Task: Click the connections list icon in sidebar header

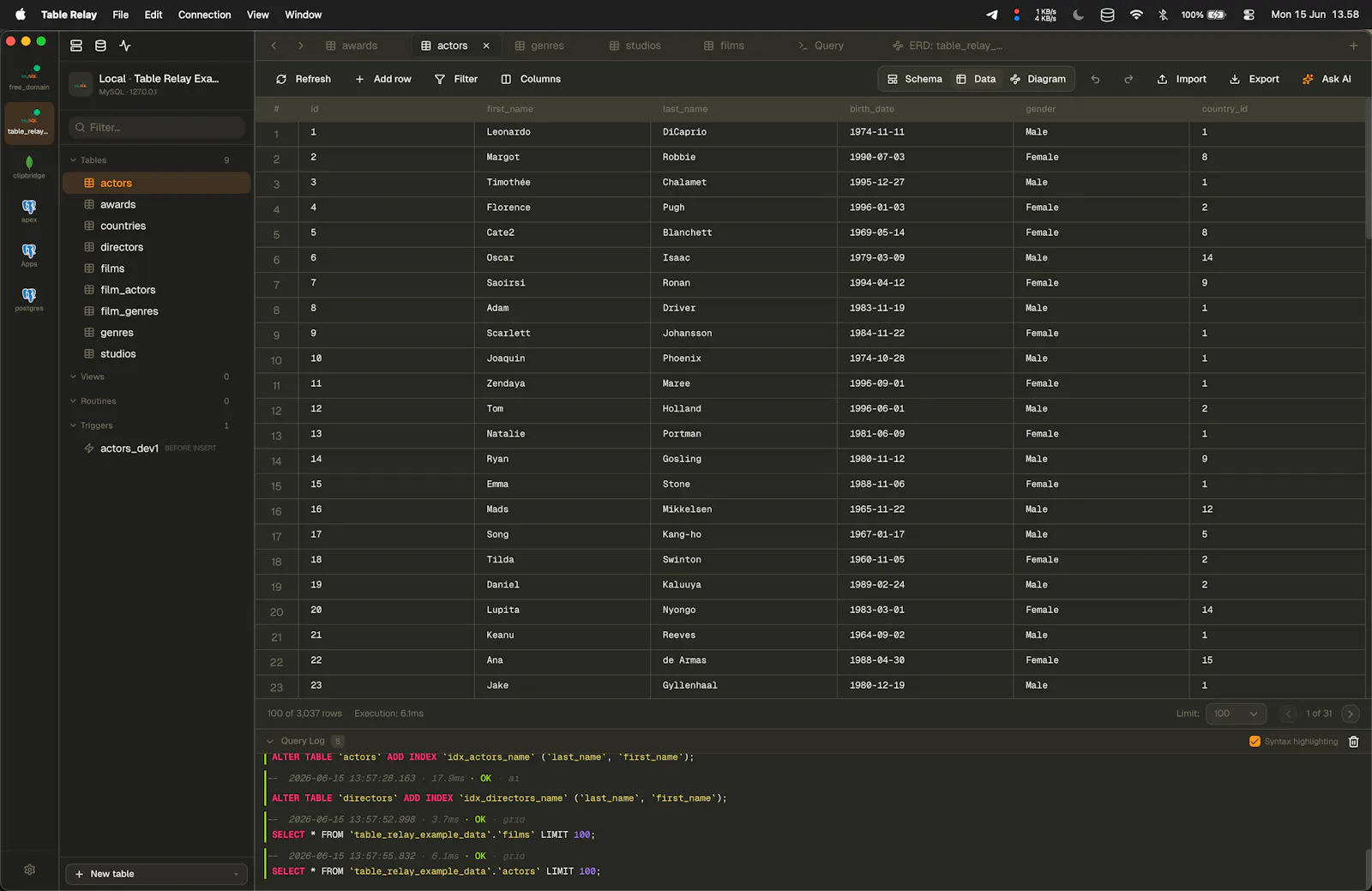Action: click(76, 45)
